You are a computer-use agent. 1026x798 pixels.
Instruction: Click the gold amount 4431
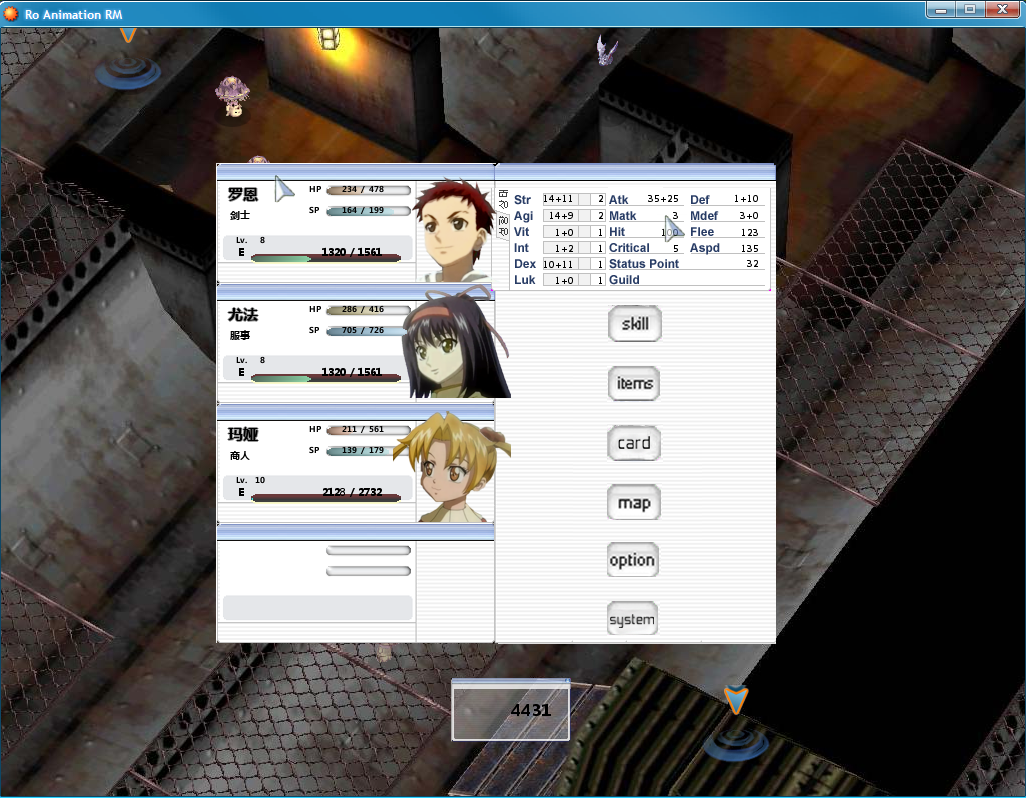tap(531, 710)
